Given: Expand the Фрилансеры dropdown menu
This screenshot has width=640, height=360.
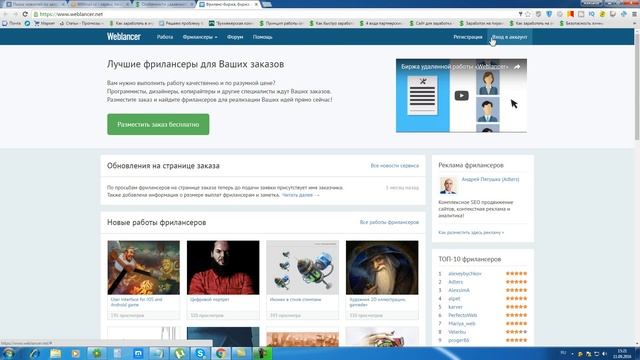Looking at the screenshot, I should click(x=200, y=37).
